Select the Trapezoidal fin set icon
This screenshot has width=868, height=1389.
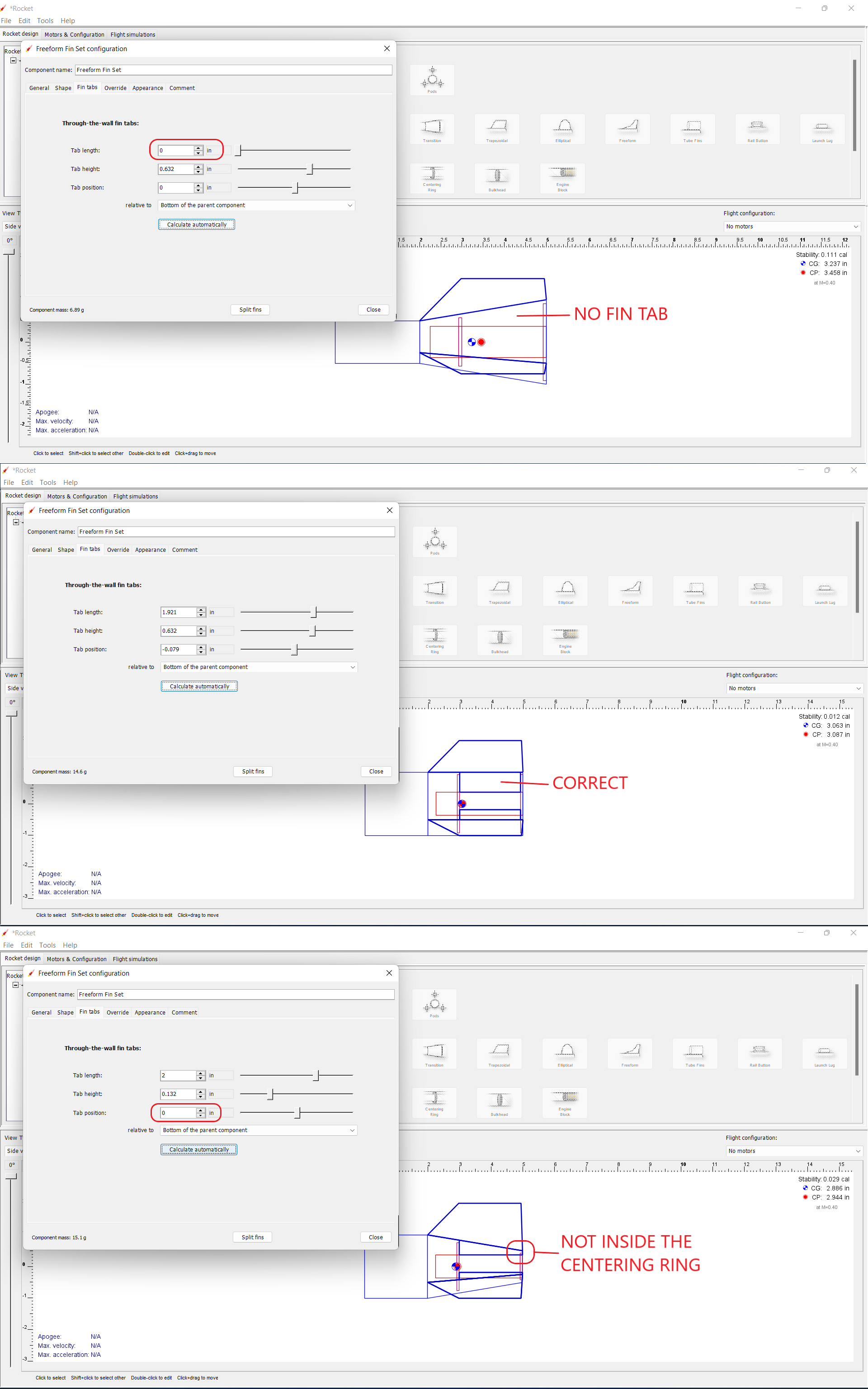[x=497, y=128]
